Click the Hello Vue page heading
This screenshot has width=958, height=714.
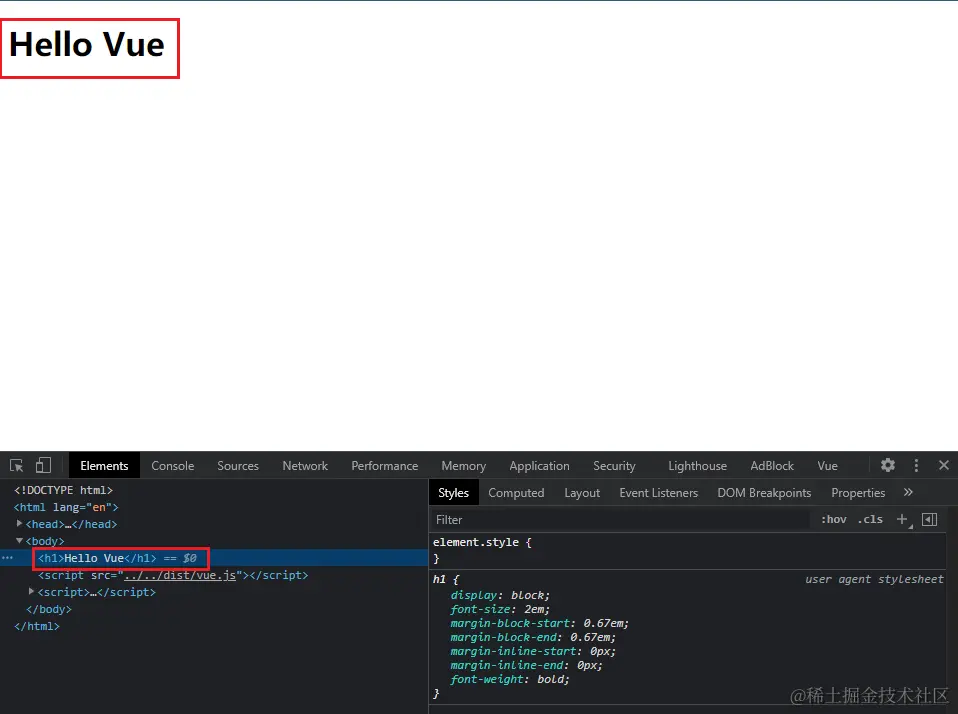[x=87, y=45]
